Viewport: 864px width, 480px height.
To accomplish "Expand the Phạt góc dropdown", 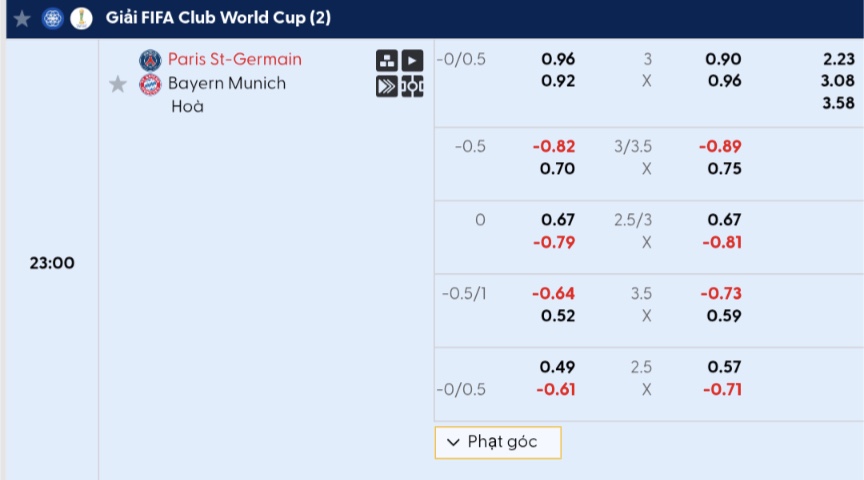I will [x=498, y=443].
